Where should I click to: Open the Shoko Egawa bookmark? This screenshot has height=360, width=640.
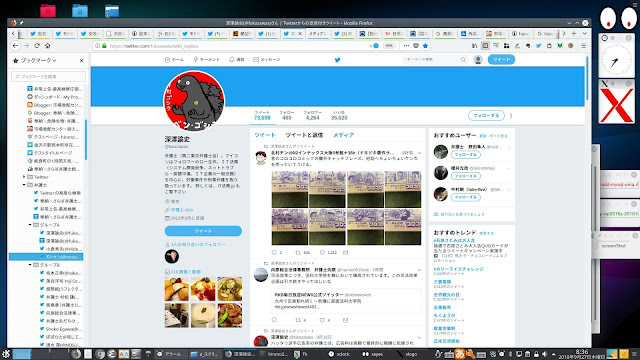tap(60, 329)
